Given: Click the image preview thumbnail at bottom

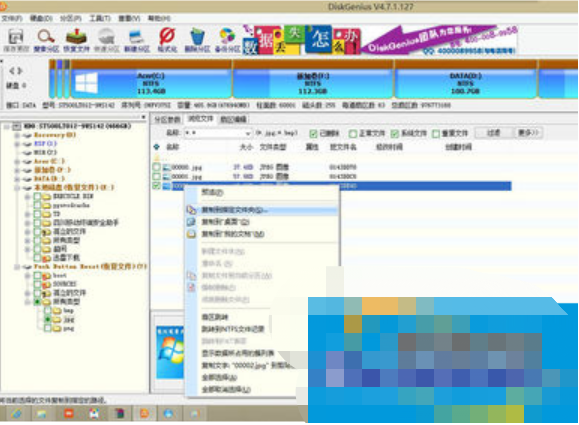Looking at the screenshot, I should pos(170,352).
